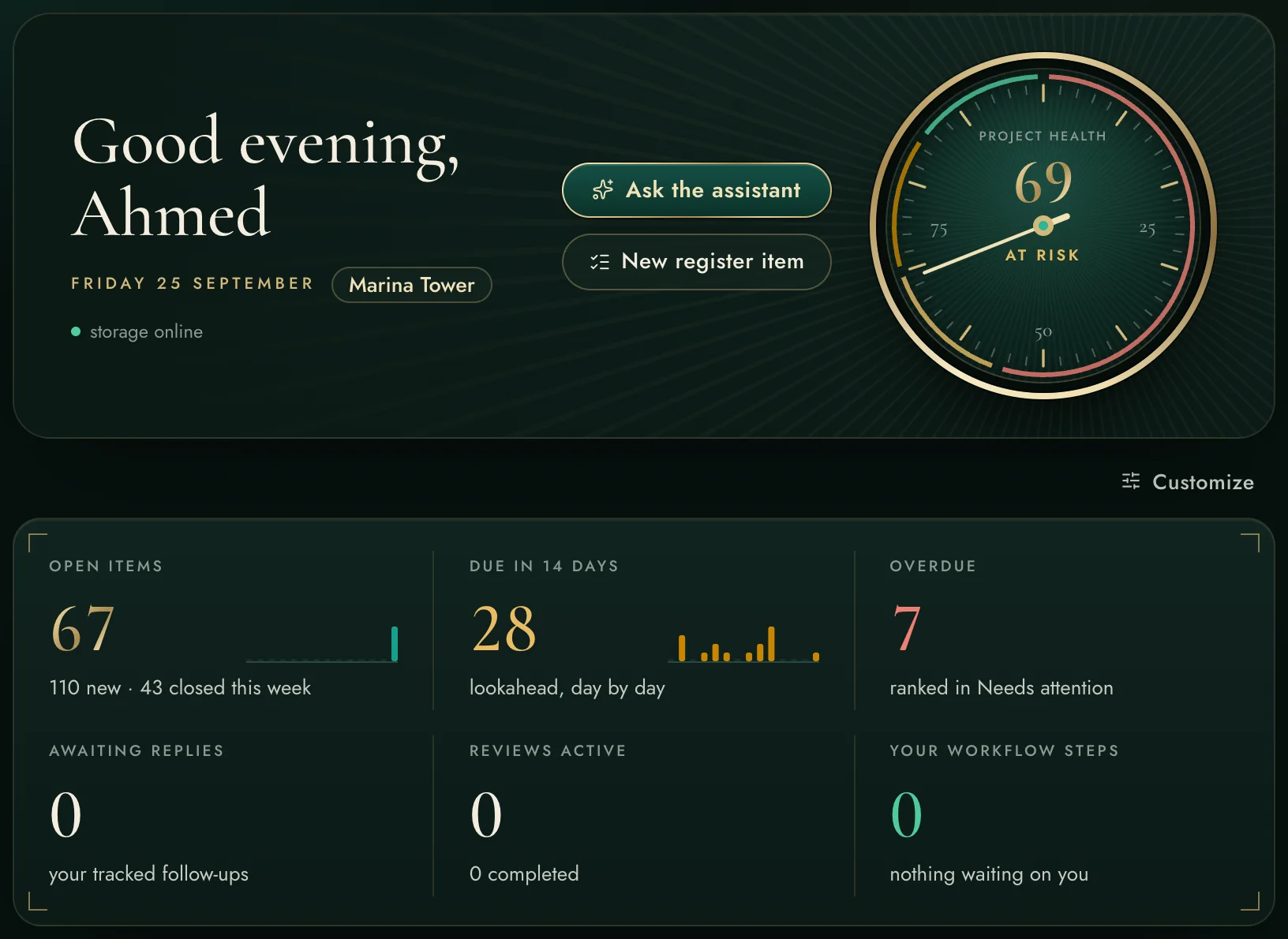This screenshot has height=939, width=1288.
Task: Click the OPEN ITEMS heading
Action: pyautogui.click(x=106, y=566)
